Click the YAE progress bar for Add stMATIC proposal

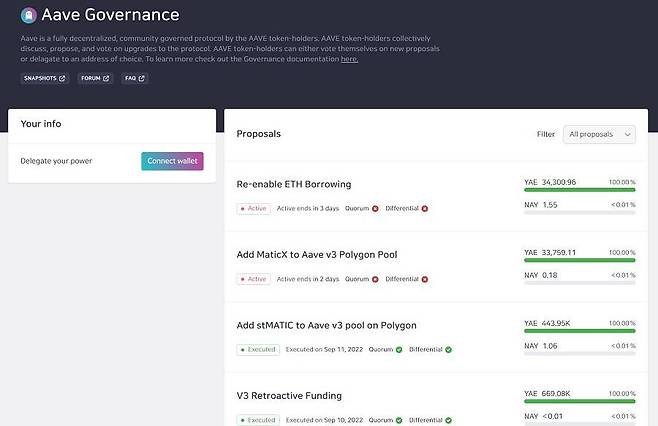pyautogui.click(x=580, y=331)
